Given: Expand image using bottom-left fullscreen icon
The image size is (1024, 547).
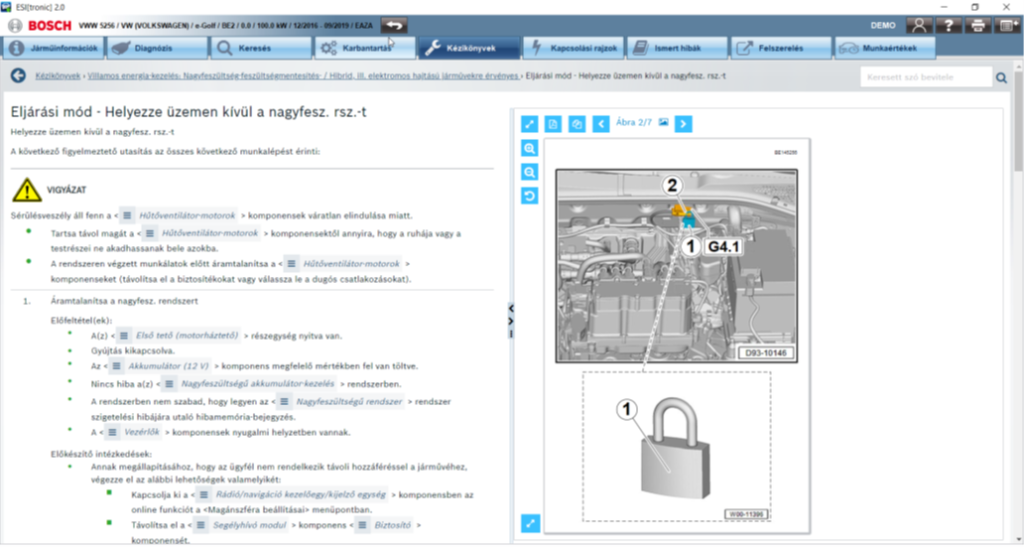Looking at the screenshot, I should coord(530,522).
